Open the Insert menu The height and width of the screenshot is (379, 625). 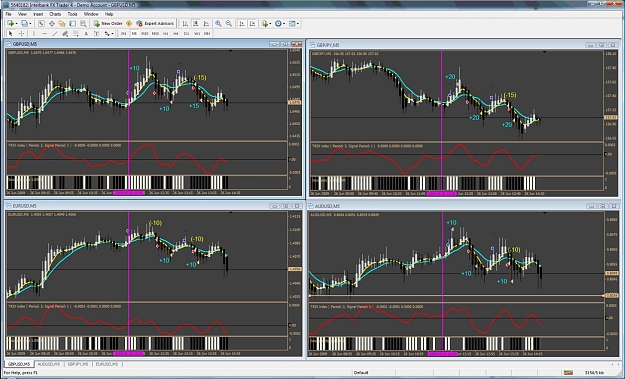click(38, 14)
